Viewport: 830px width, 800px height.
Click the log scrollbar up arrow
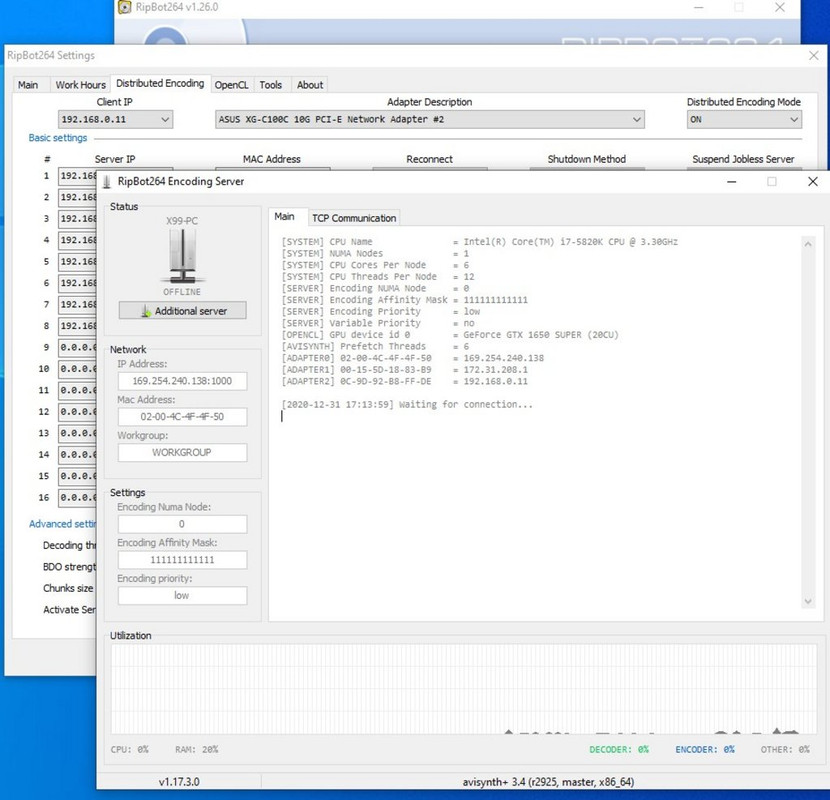coord(808,244)
